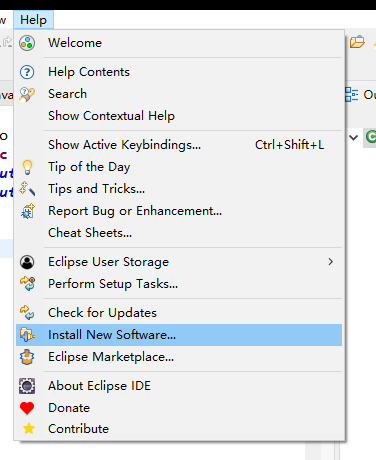Click the Check for Updates arrows icon
This screenshot has width=376, height=460.
pyautogui.click(x=27, y=313)
